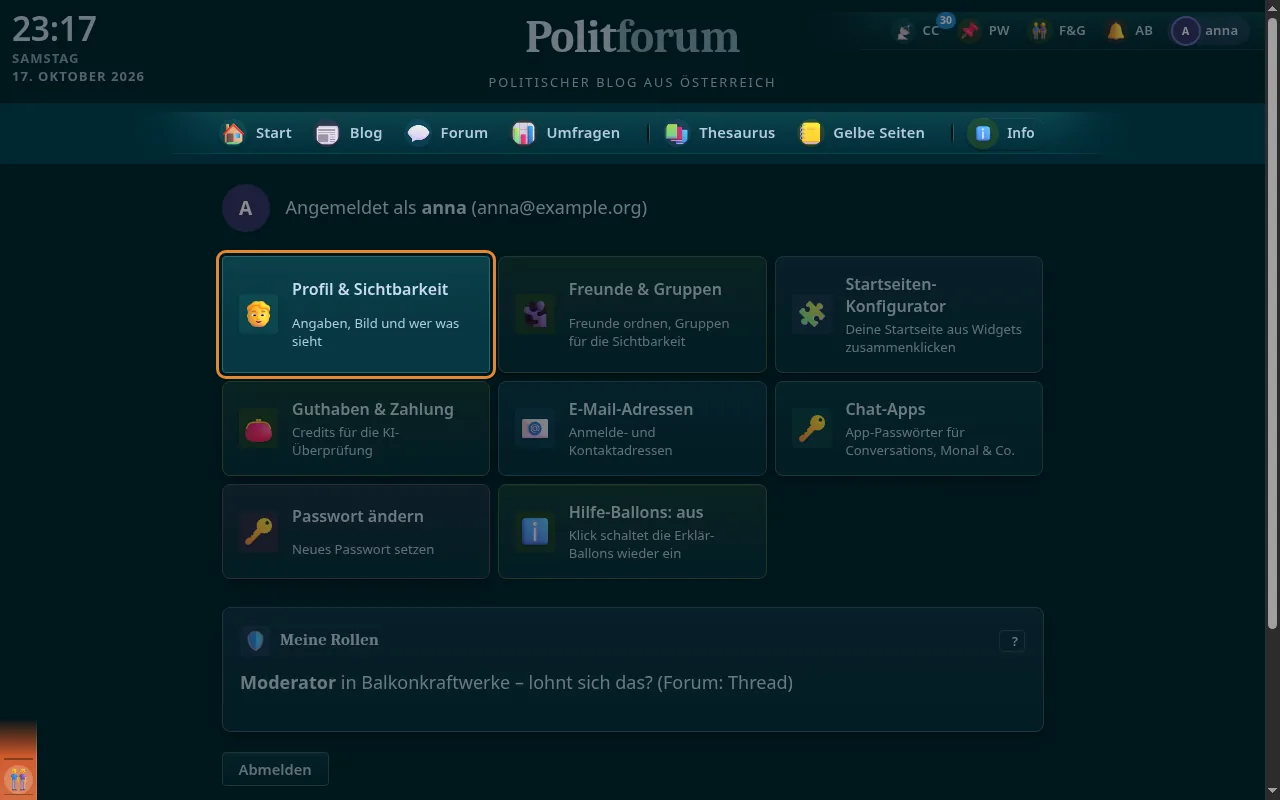Go to the Forum menu item
1280x800 pixels.
click(447, 133)
